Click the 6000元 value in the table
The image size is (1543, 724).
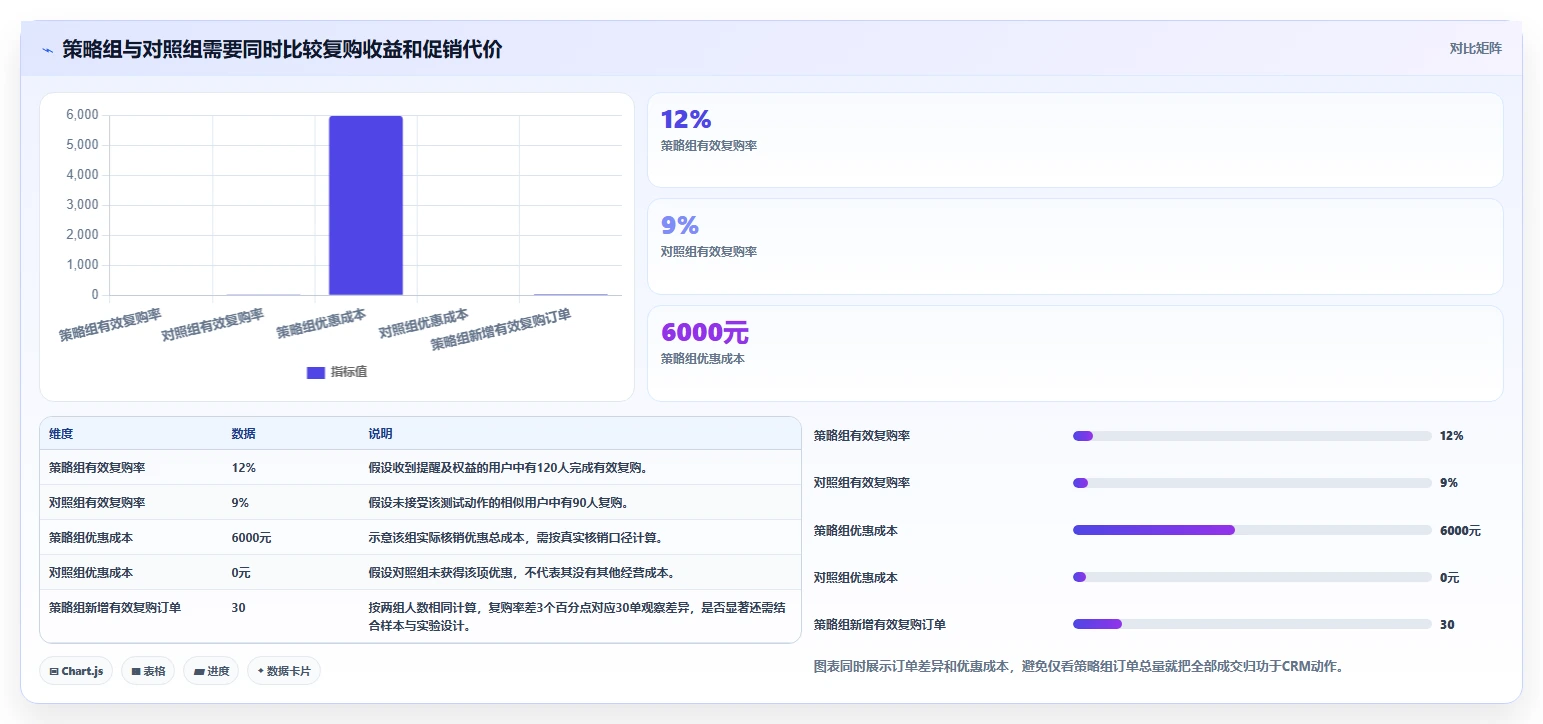(251, 537)
